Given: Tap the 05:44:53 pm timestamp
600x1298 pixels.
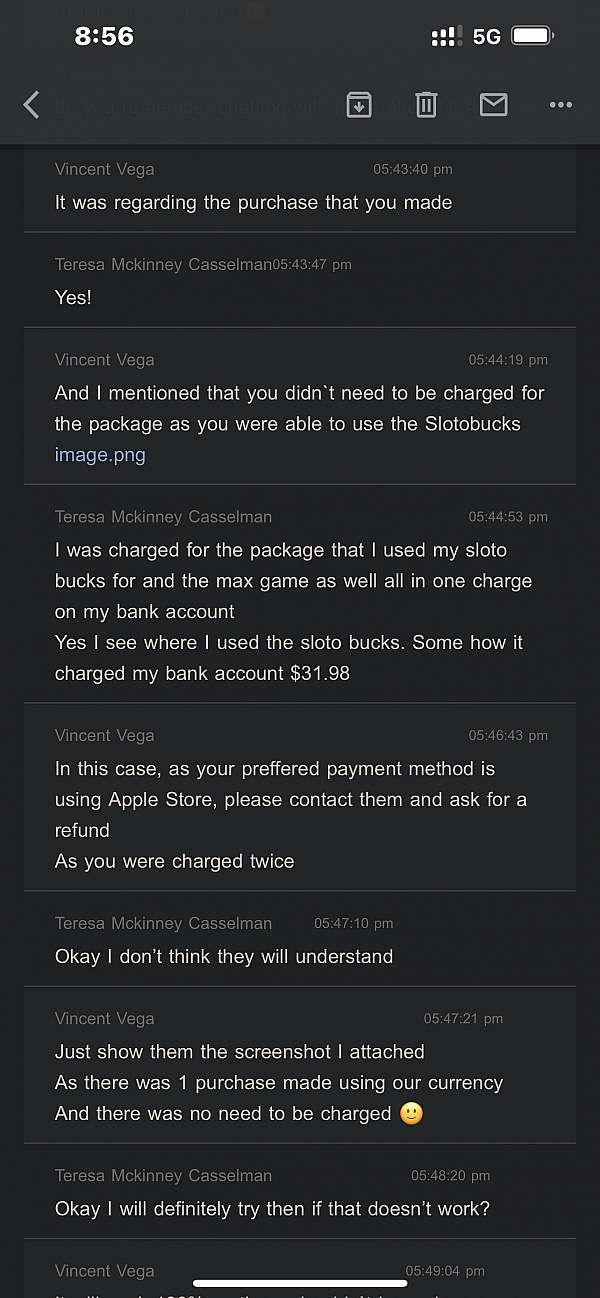Looking at the screenshot, I should pyautogui.click(x=508, y=517).
